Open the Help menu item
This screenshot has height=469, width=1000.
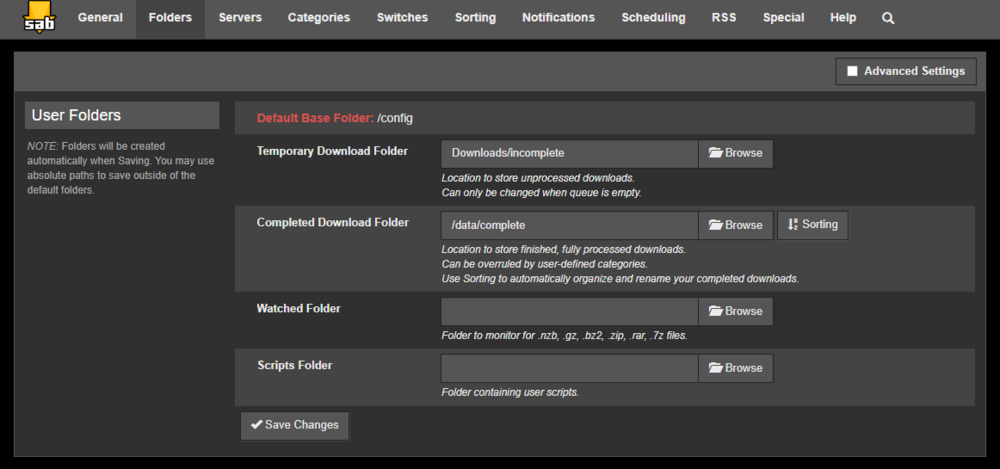point(843,18)
